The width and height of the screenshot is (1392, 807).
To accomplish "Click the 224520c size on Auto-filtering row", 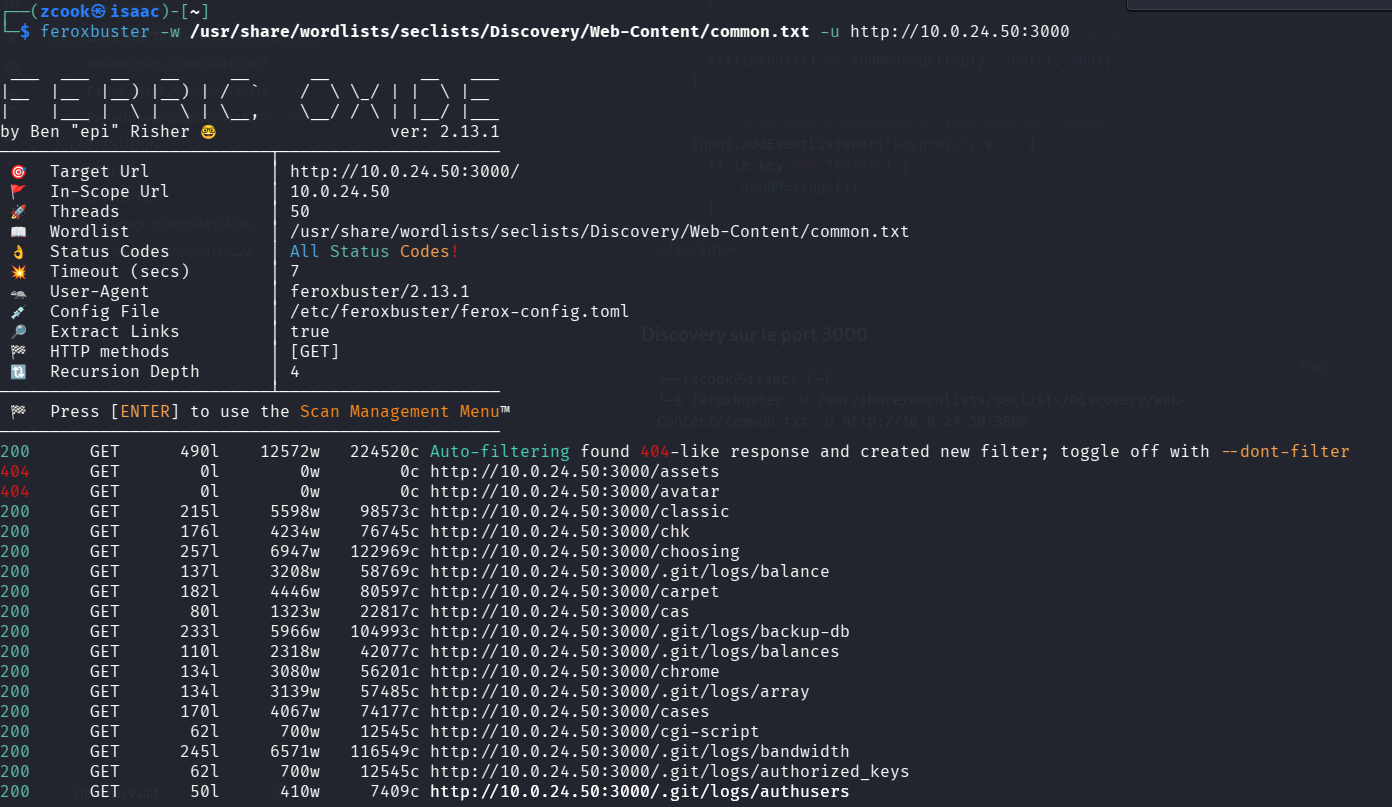I will 385,452.
